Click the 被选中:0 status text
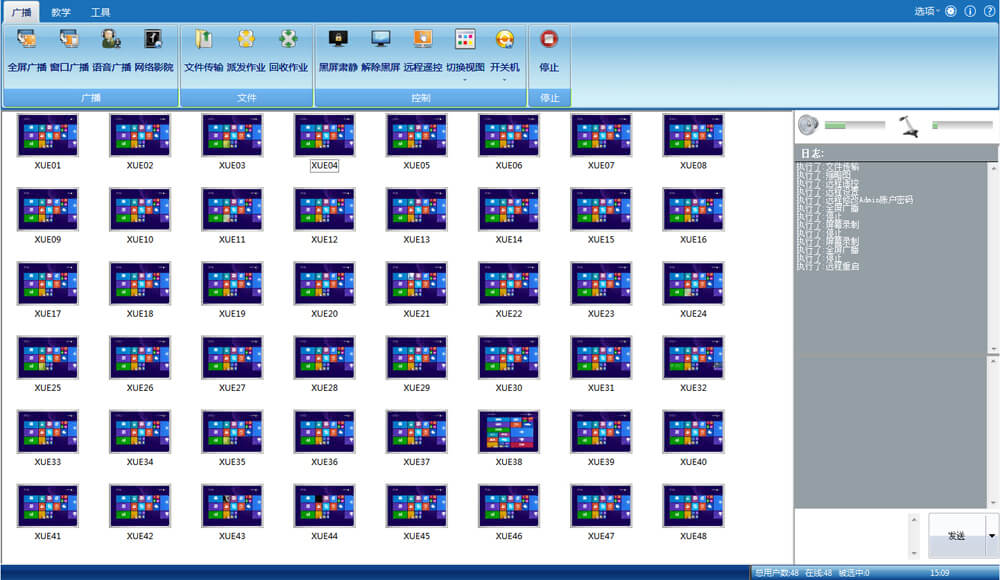The width and height of the screenshot is (1000, 580). 854,573
